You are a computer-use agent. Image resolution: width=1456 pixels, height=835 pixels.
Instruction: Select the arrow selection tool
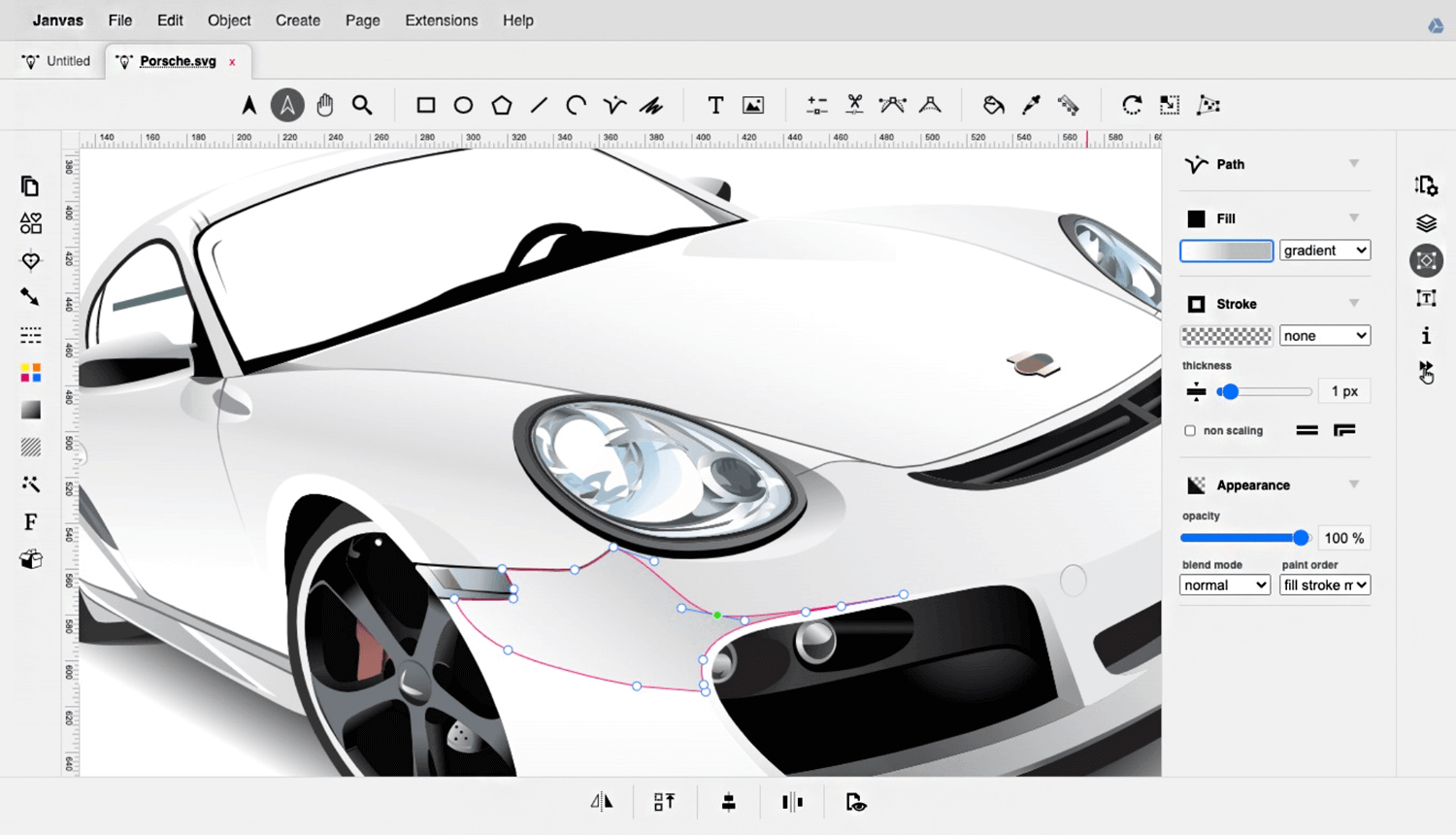[x=249, y=105]
